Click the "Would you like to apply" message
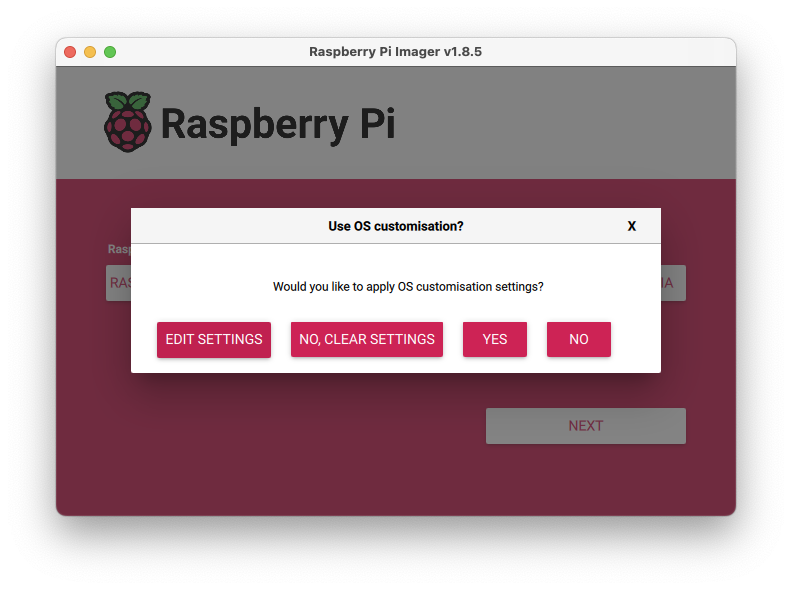The height and width of the screenshot is (590, 792). tap(408, 286)
